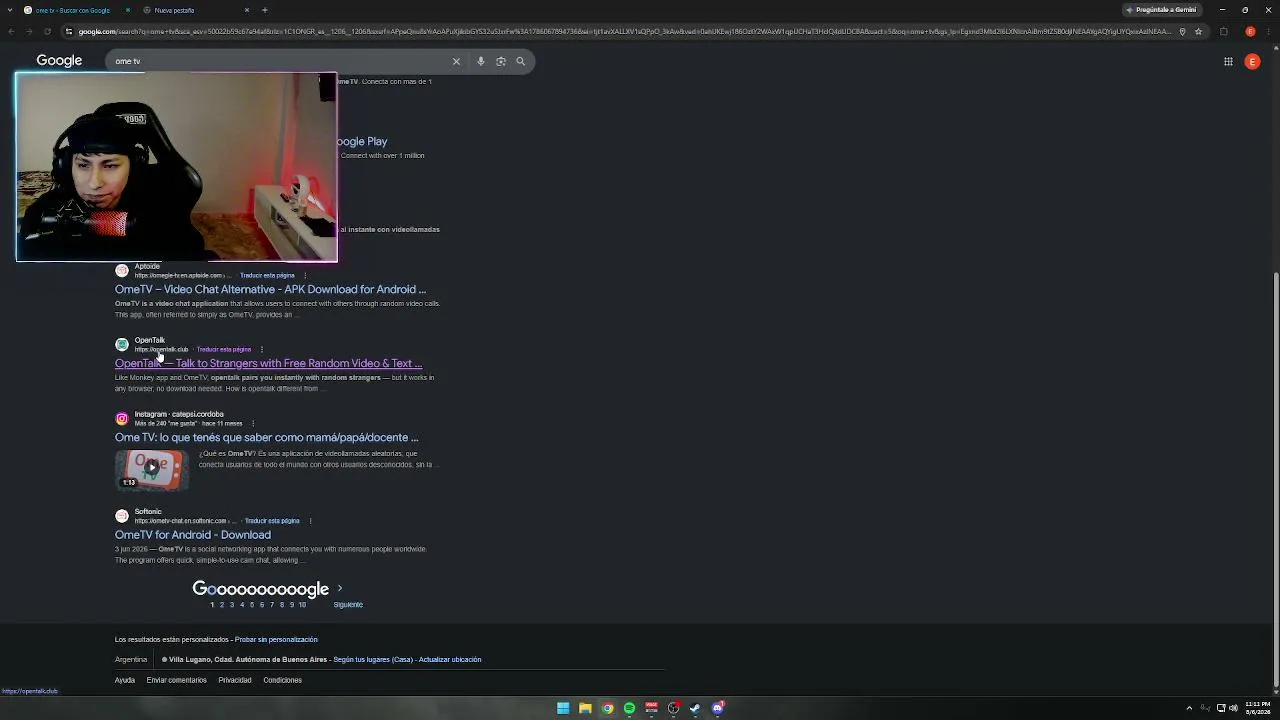The image size is (1280, 720).
Task: Open more options for the Softonic result
Action: [x=310, y=521]
